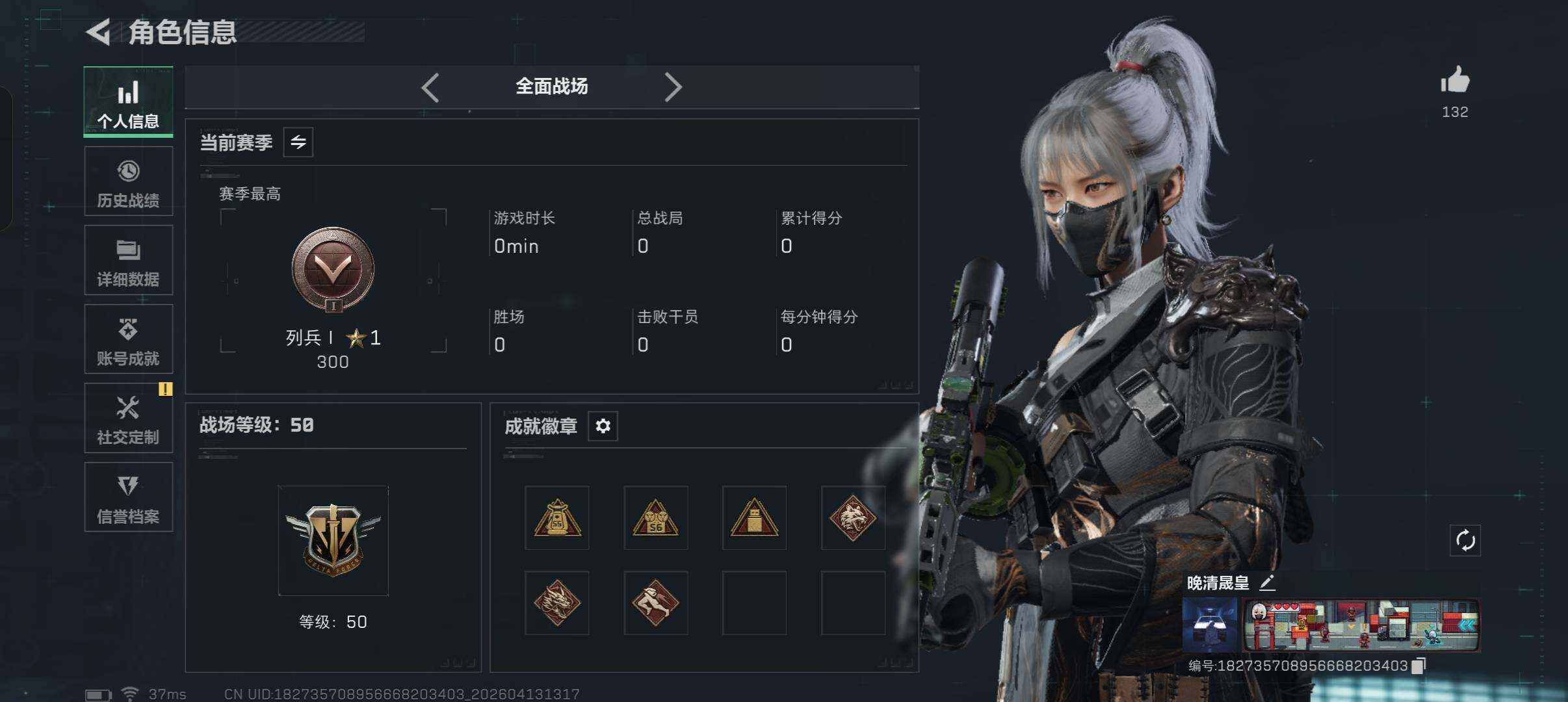1568x702 pixels.
Task: Switch to next game mode arrow
Action: click(x=673, y=87)
